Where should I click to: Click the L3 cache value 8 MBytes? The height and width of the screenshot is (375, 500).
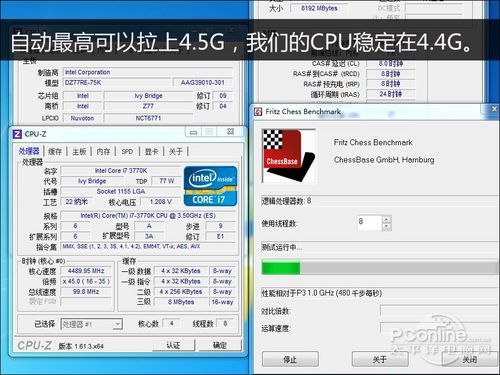pos(181,302)
